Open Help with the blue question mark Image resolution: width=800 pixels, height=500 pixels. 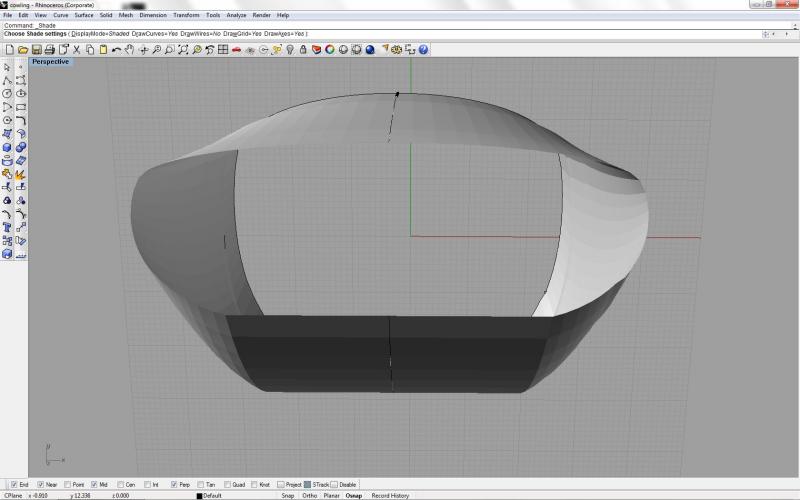[x=423, y=49]
